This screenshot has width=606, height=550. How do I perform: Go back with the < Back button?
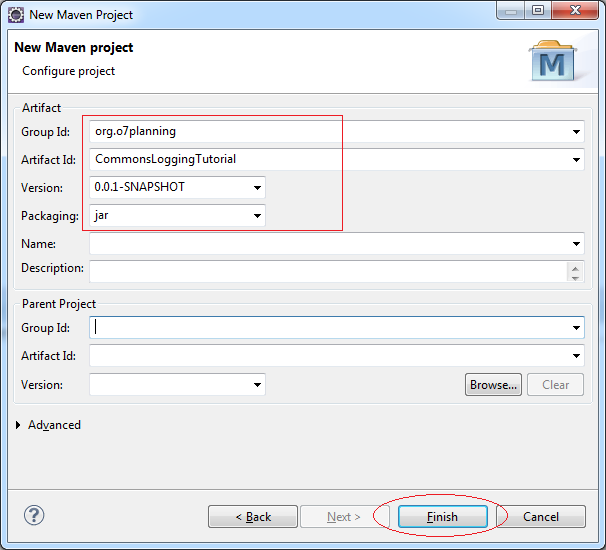tap(253, 516)
